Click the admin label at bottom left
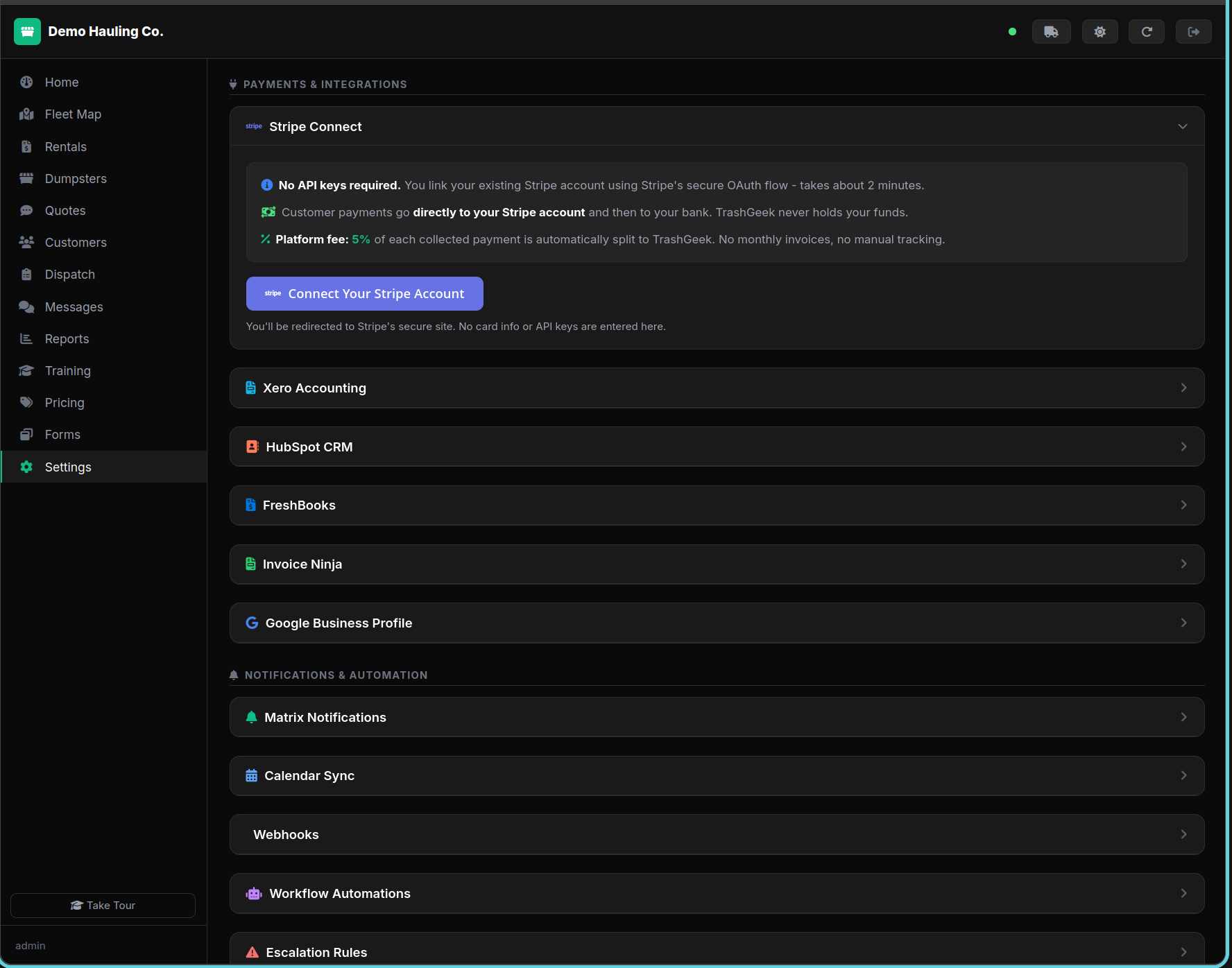 31,945
